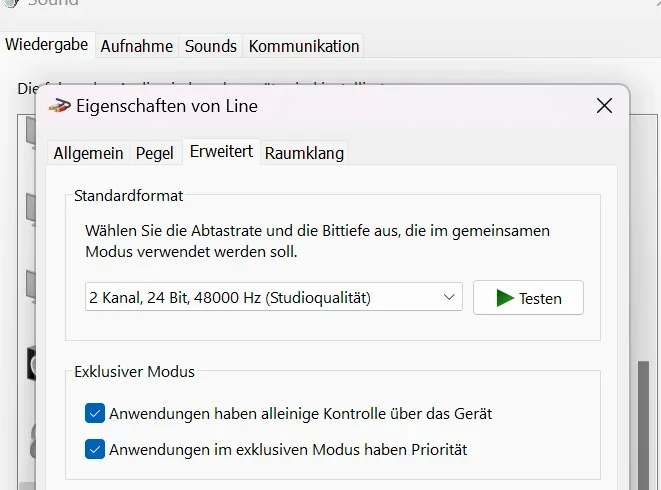
Task: Select the Erweitert tab
Action: coord(221,152)
